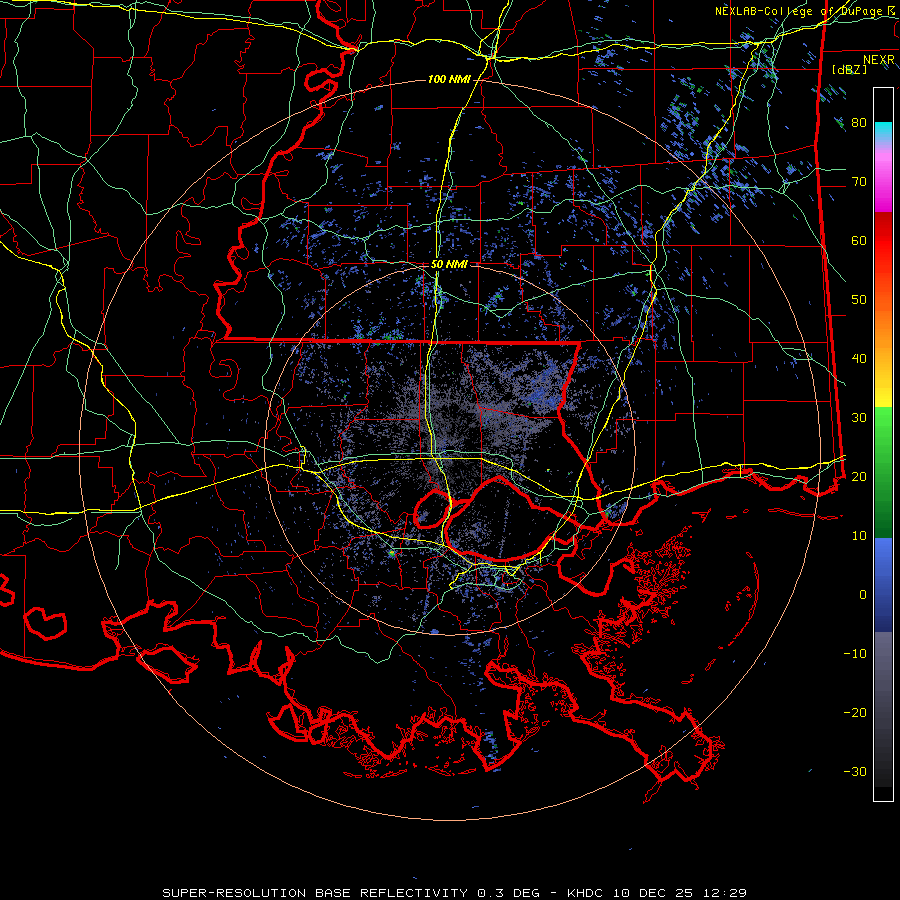This screenshot has width=900, height=900.
Task: Click the positive 20 value on the dBZ scale
Action: 859,476
